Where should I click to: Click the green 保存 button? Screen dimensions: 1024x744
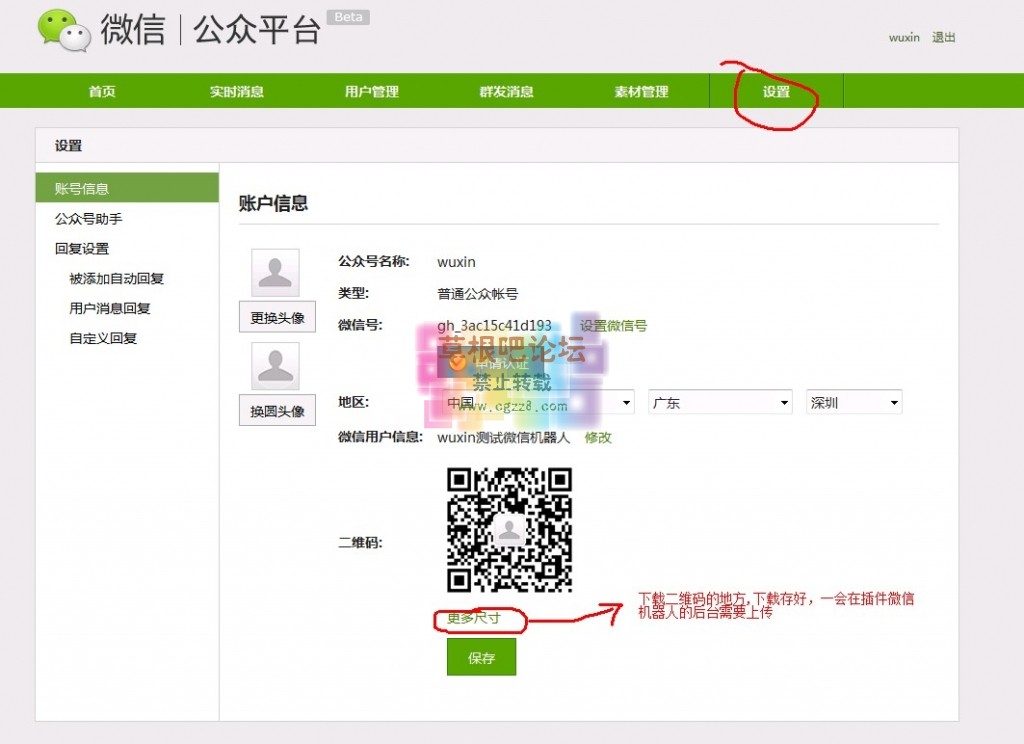(480, 657)
